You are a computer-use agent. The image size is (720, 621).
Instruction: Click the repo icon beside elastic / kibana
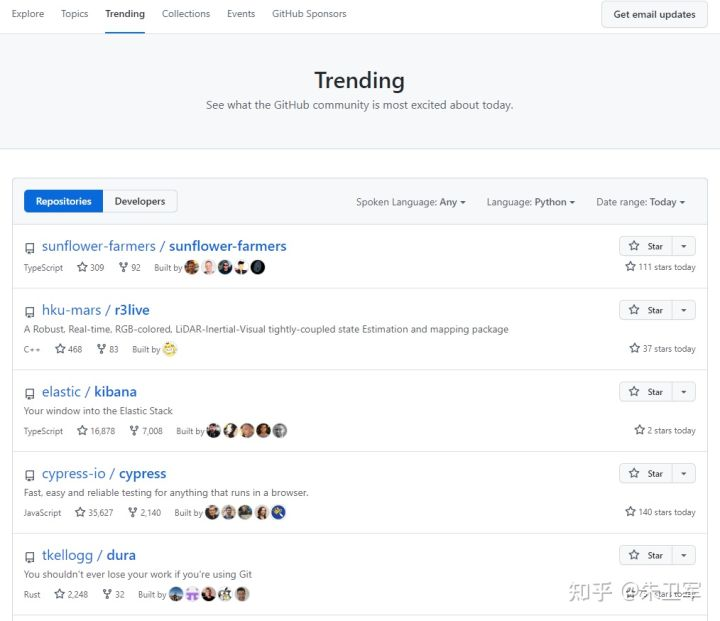(x=29, y=394)
